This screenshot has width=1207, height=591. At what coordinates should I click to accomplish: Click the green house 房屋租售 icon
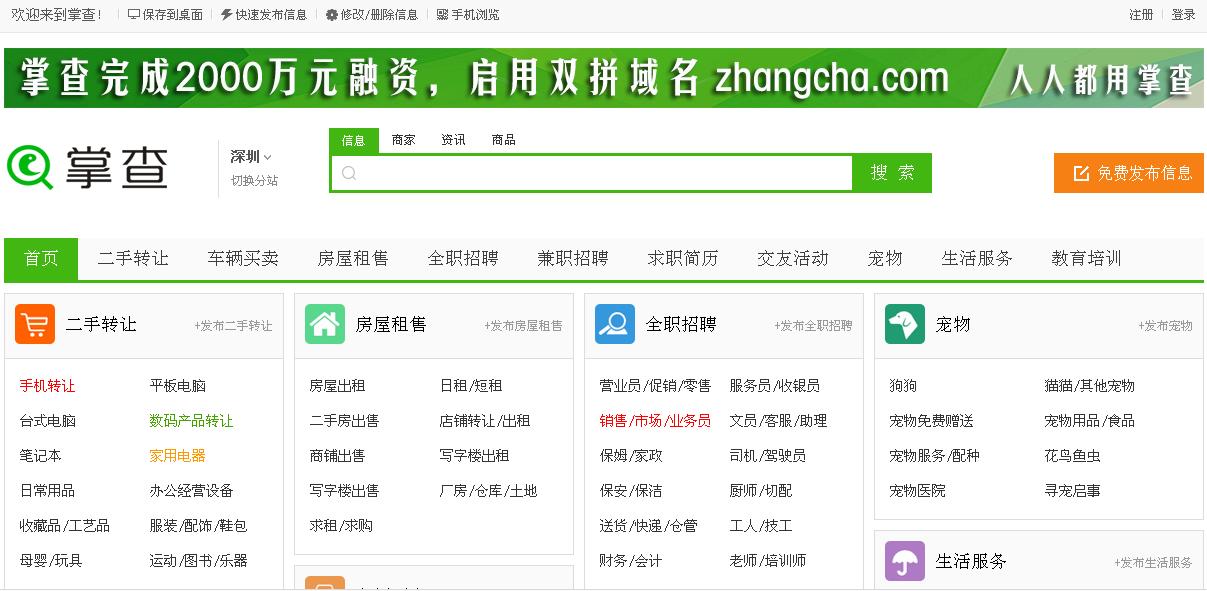pos(325,324)
